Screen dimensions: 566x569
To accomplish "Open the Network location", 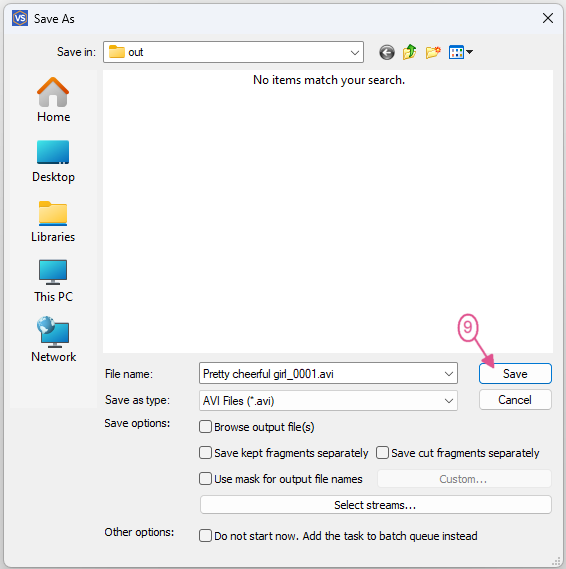I will coord(53,340).
